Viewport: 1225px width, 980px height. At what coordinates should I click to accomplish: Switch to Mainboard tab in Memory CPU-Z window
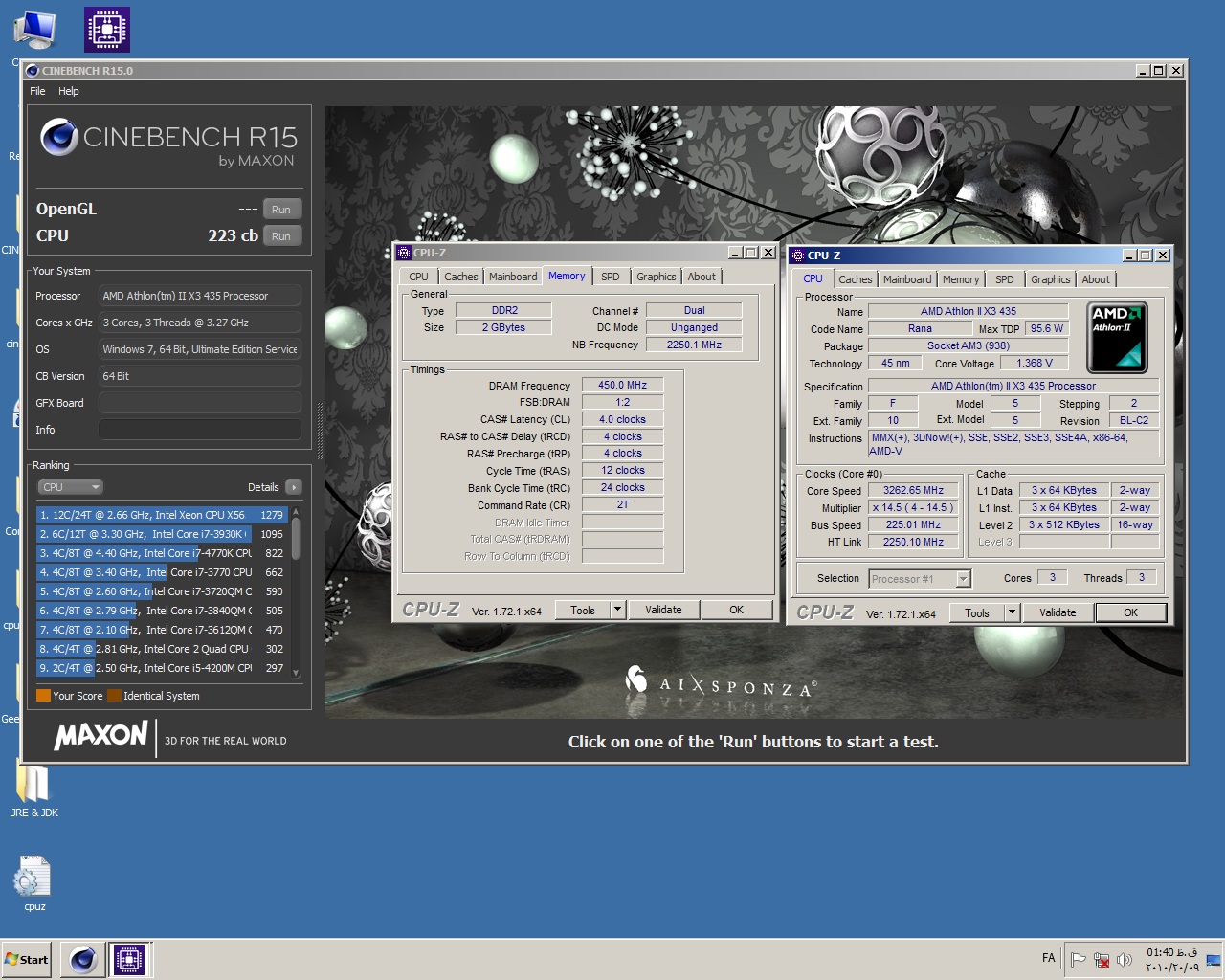click(513, 277)
